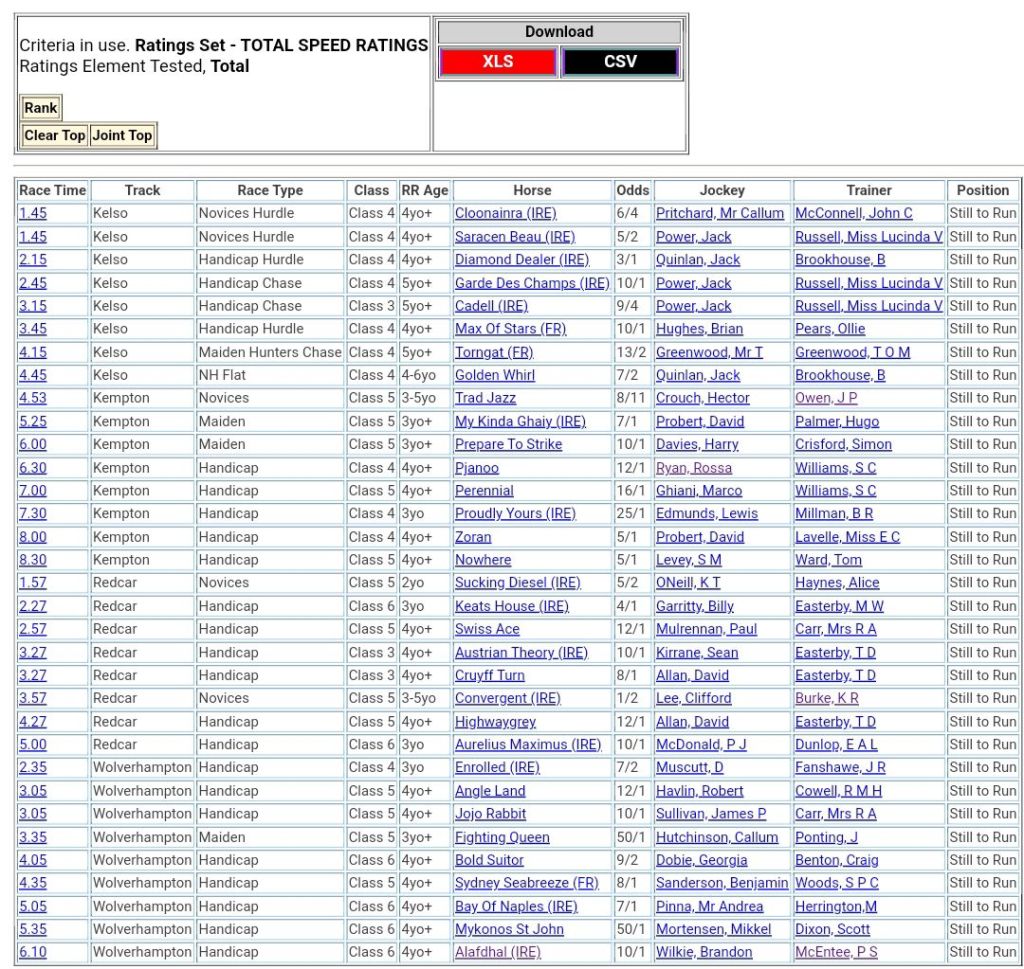The width and height of the screenshot is (1024, 969).
Task: Open the 2.15 Kelso race time link
Action: 32,260
